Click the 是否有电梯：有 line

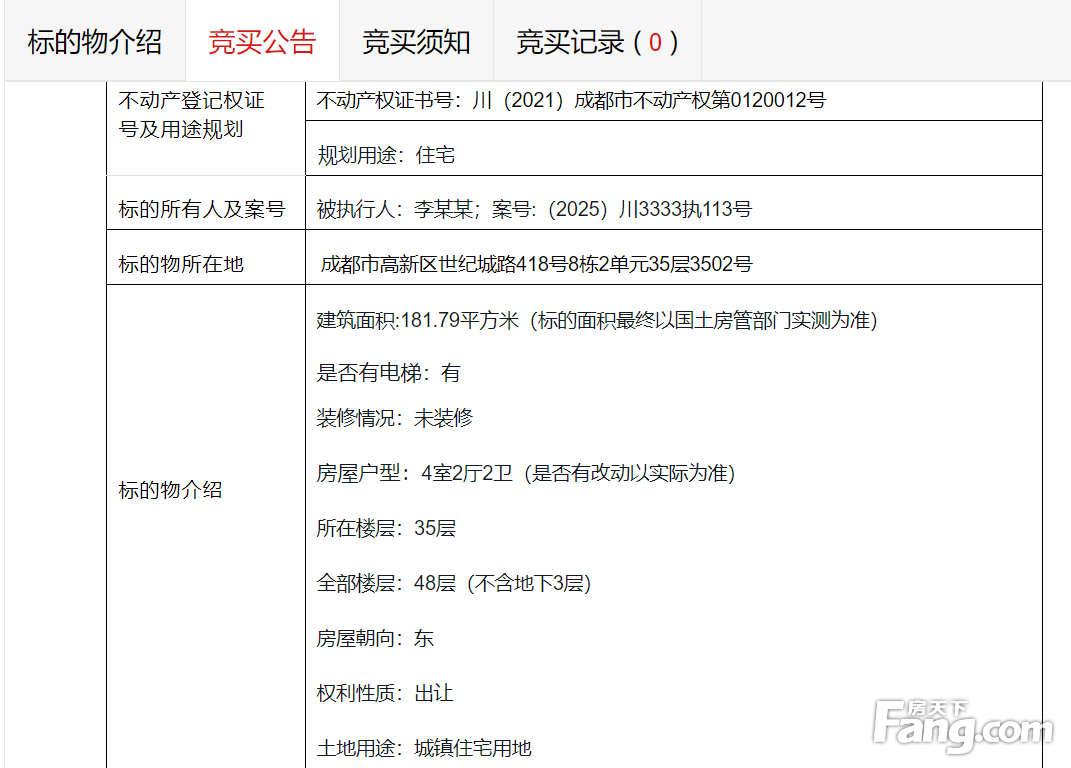pyautogui.click(x=388, y=373)
